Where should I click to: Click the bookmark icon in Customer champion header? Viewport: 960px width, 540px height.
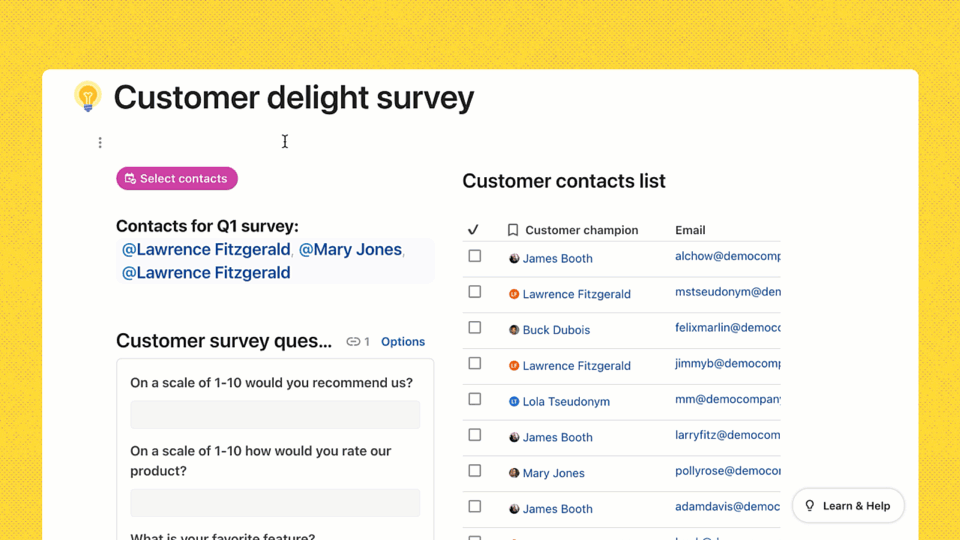coord(513,230)
